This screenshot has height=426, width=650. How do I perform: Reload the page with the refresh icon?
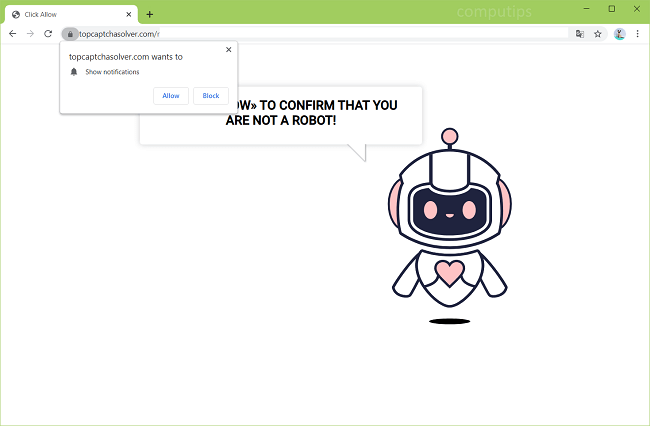pos(48,33)
